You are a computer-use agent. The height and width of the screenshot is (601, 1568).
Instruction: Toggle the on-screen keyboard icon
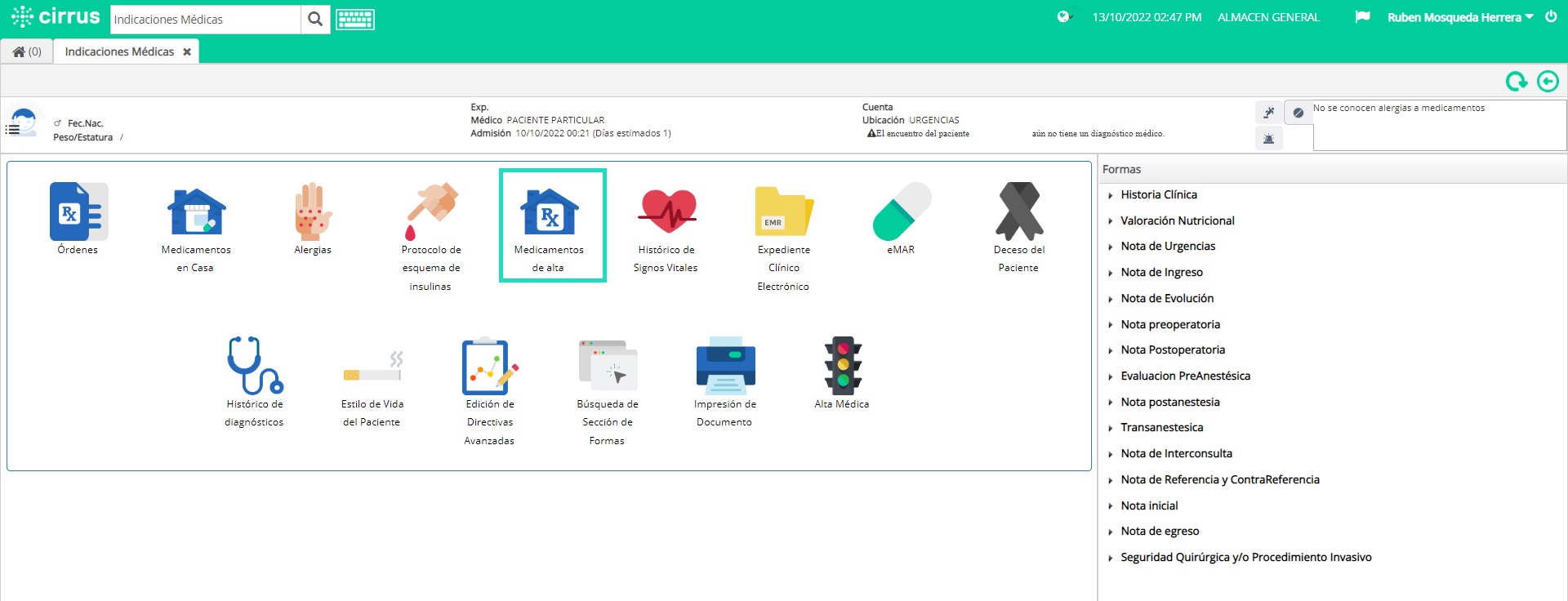click(x=355, y=20)
